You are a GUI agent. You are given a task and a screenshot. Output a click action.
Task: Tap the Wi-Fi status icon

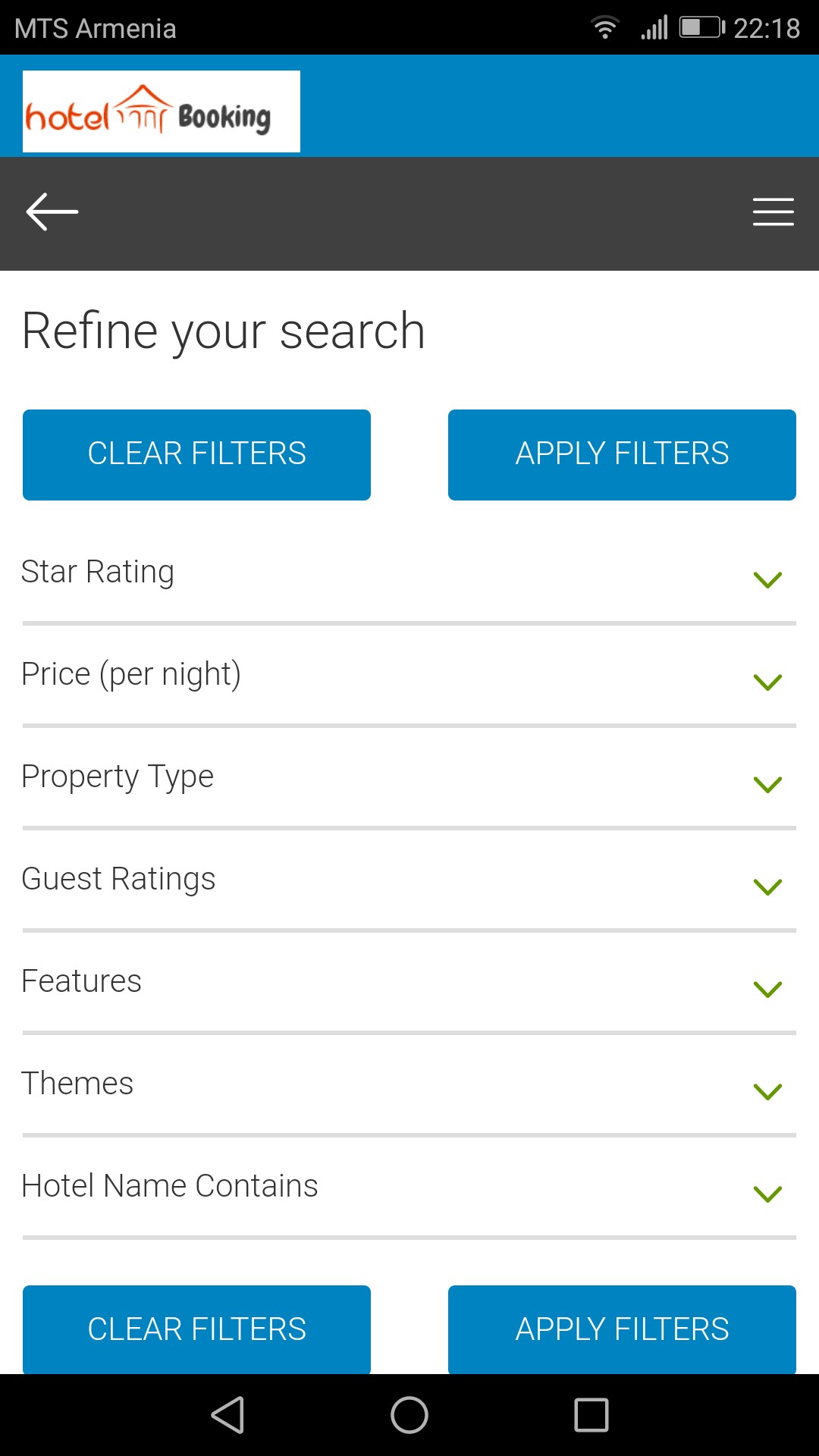604,28
